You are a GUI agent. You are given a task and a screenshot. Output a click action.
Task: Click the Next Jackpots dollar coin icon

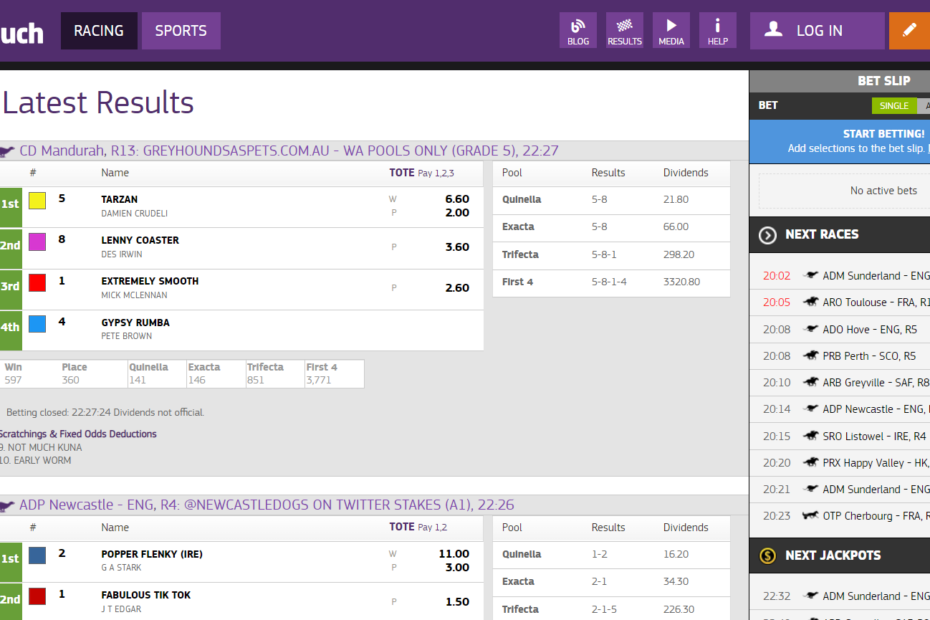tap(767, 556)
